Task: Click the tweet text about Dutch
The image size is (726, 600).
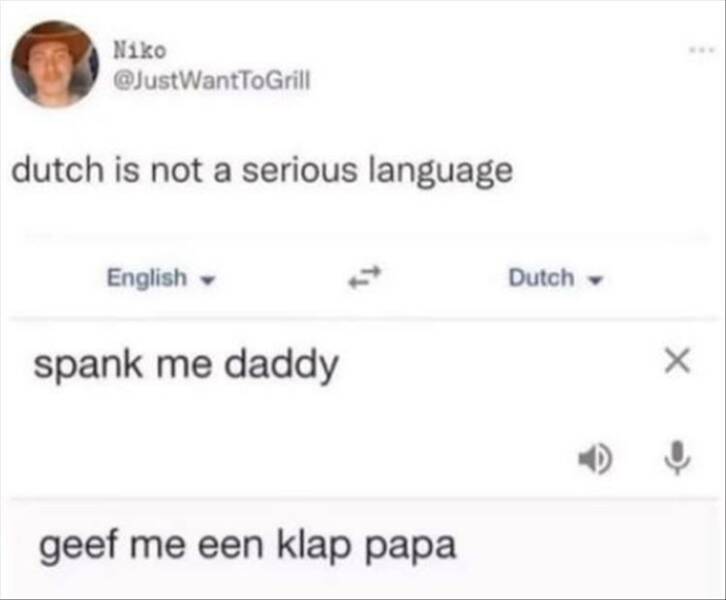Action: click(261, 171)
